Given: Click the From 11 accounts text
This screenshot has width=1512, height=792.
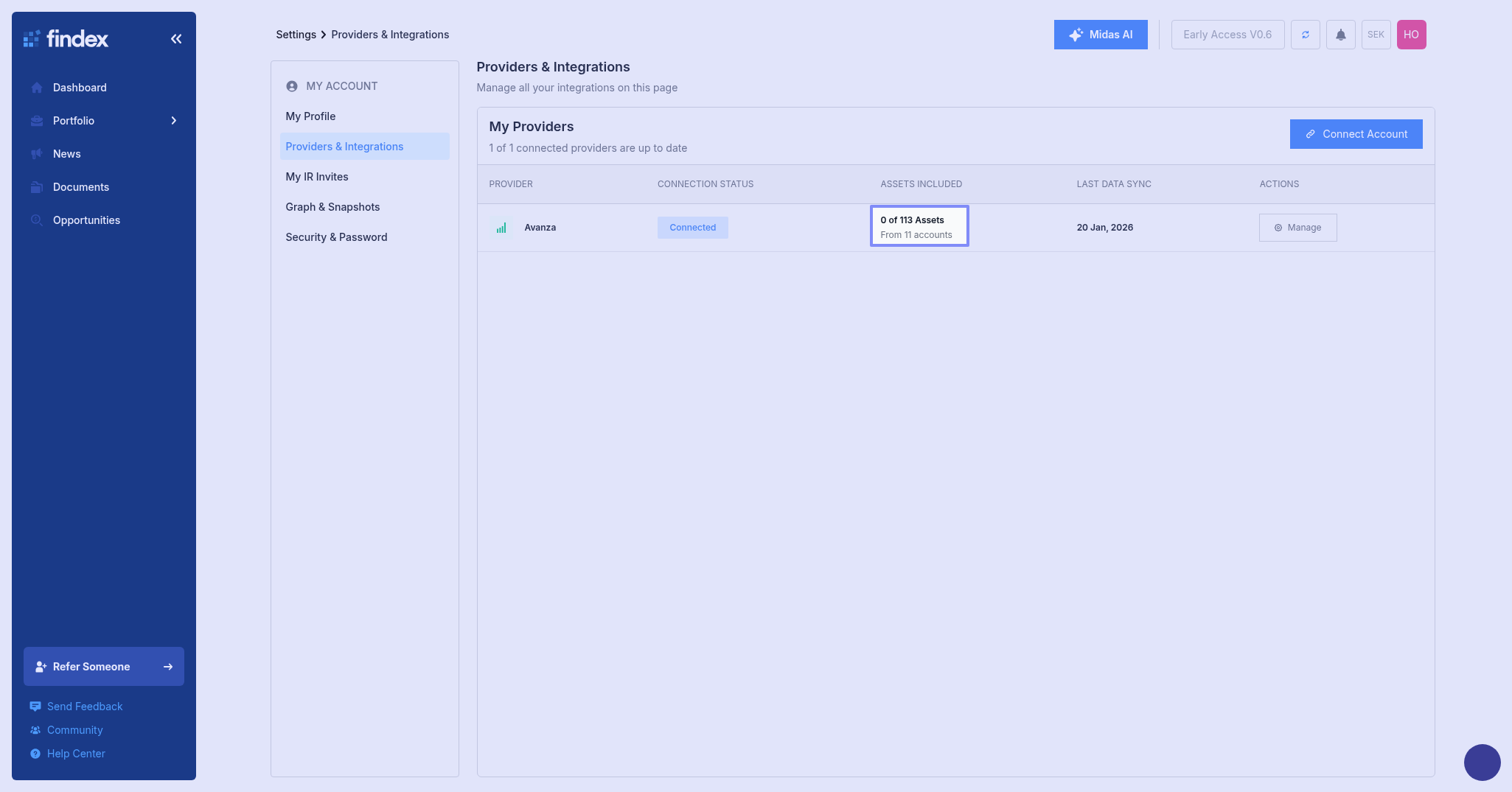Looking at the screenshot, I should [x=916, y=235].
